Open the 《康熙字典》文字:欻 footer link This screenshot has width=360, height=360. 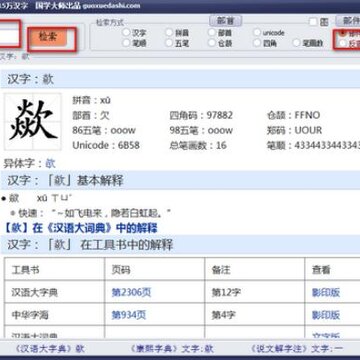(x=172, y=349)
